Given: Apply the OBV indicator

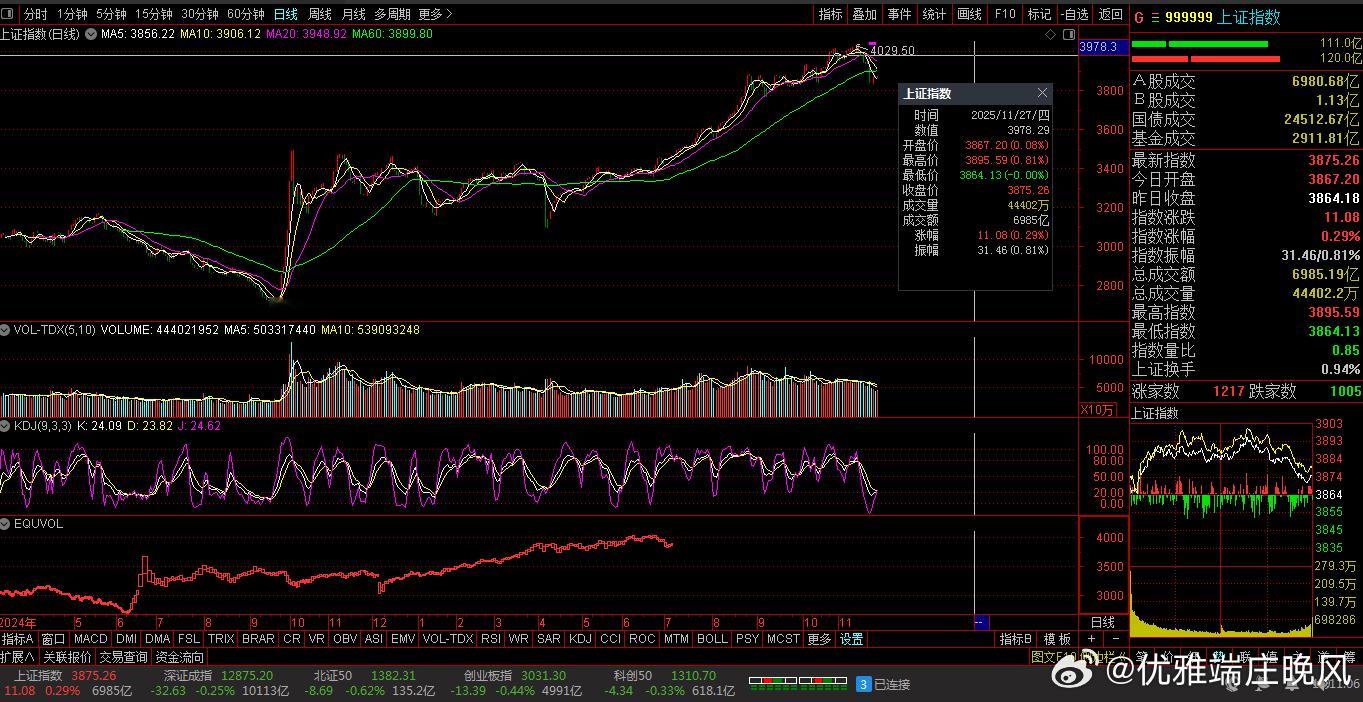Looking at the screenshot, I should coord(345,639).
